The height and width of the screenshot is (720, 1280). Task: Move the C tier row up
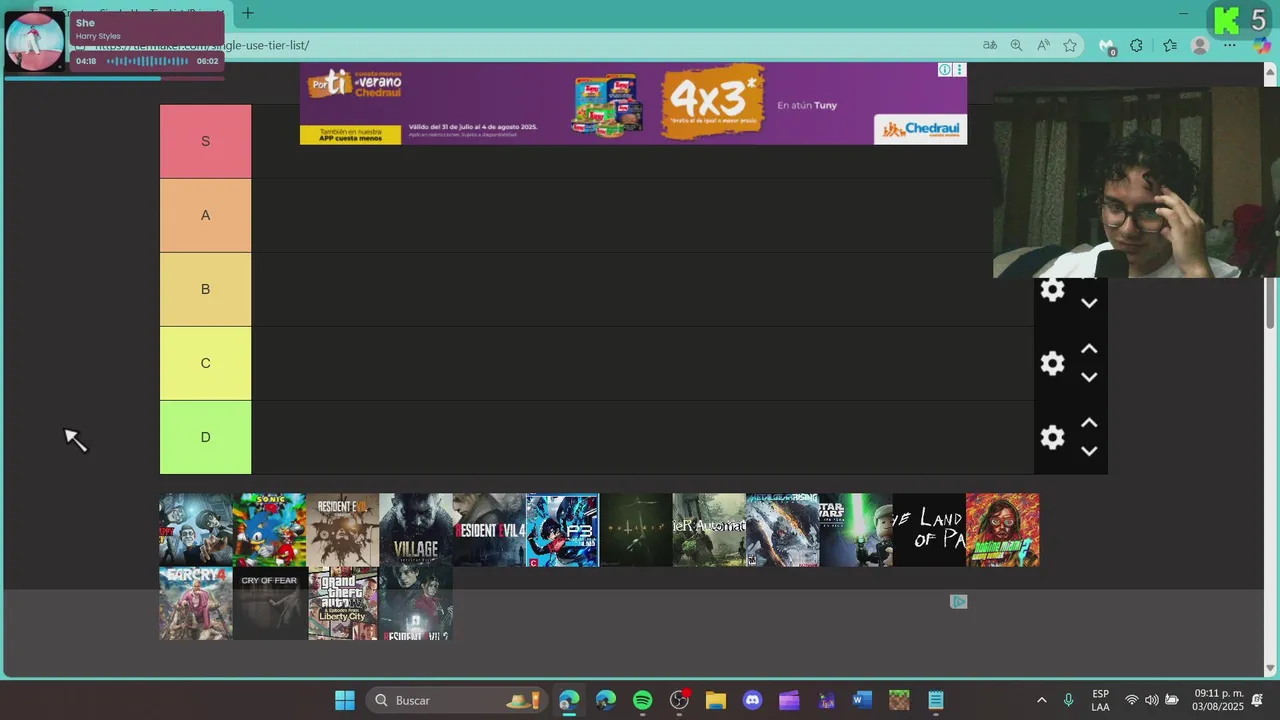pos(1089,349)
